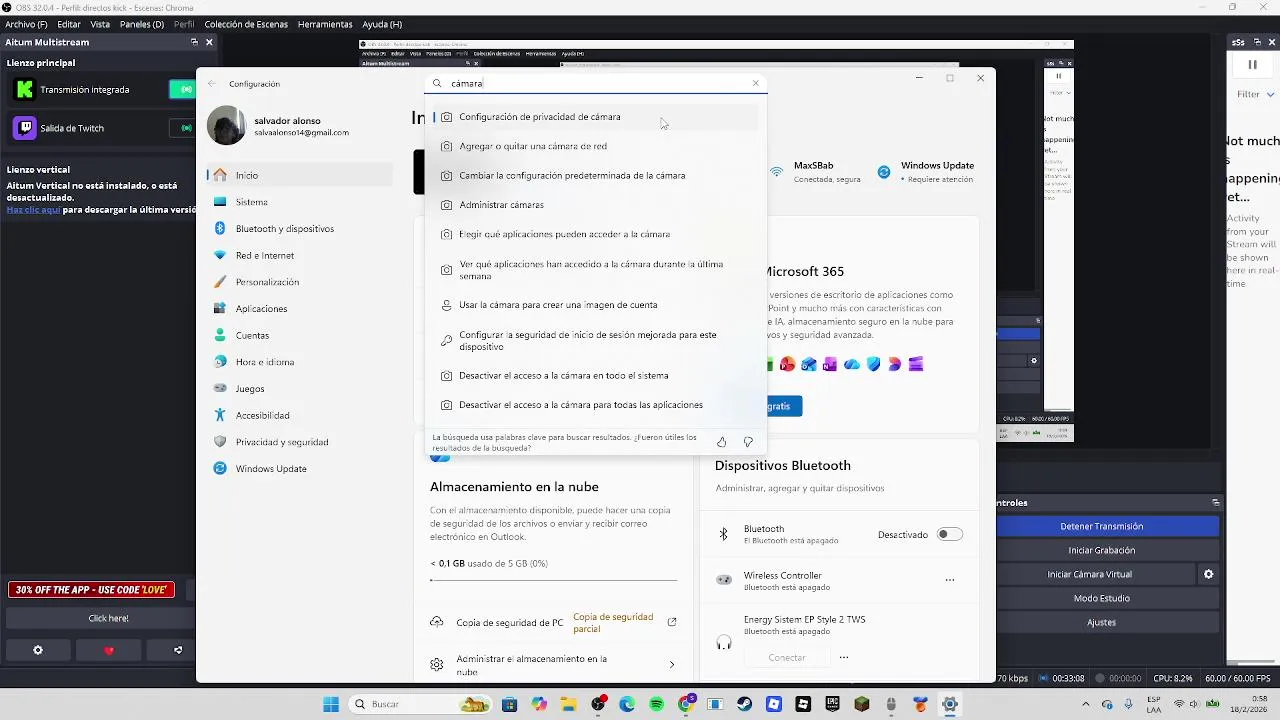Viewport: 1280px width, 720px height.
Task: Select 'Agregar o quitar una cámara de red'
Action: (595, 146)
